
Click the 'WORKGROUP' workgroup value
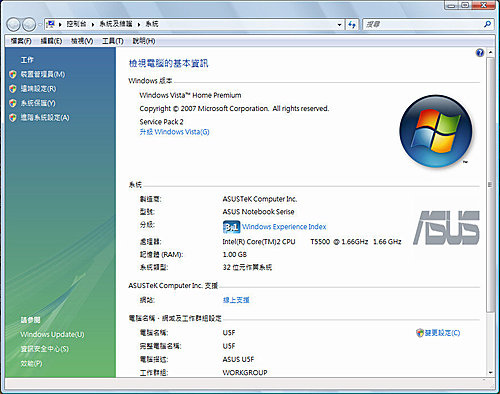245,373
